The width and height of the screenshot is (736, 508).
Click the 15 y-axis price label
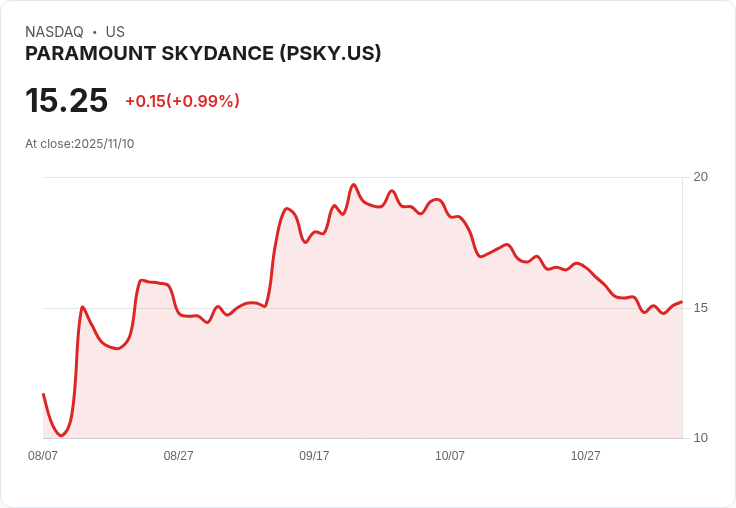click(701, 308)
